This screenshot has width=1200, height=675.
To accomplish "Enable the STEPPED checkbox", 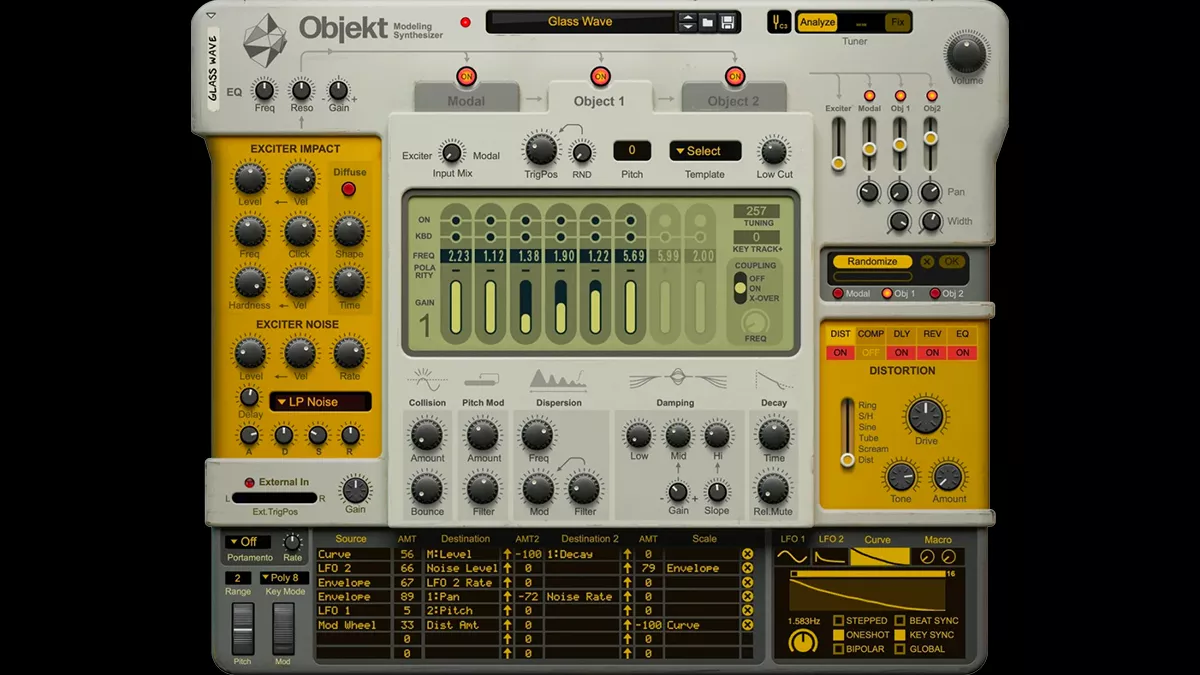I will (x=839, y=621).
